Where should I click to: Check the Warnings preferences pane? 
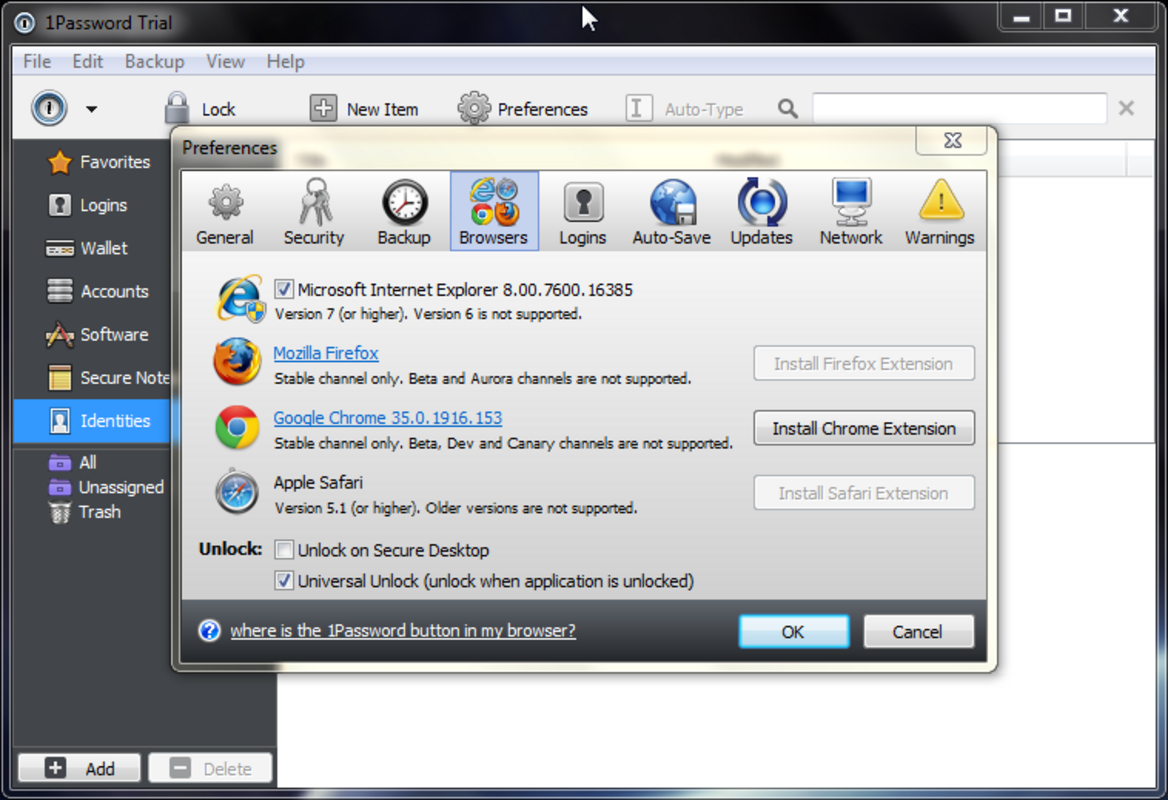click(939, 210)
